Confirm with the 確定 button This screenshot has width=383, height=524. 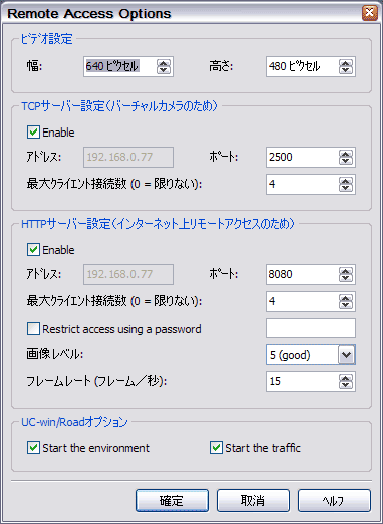(x=172, y=500)
